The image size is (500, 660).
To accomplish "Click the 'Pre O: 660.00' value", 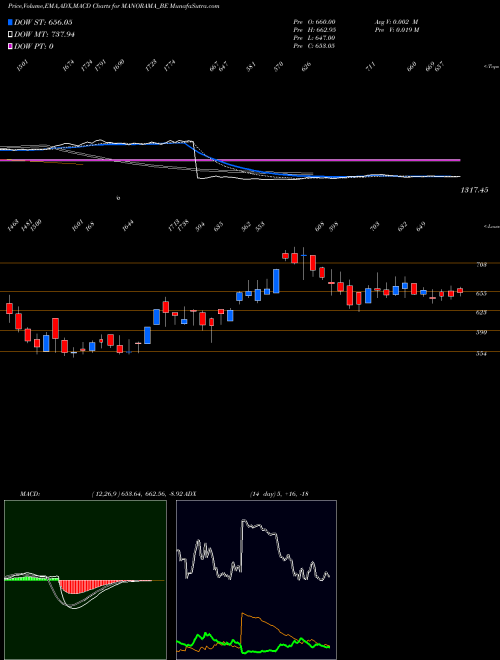I will tap(314, 22).
